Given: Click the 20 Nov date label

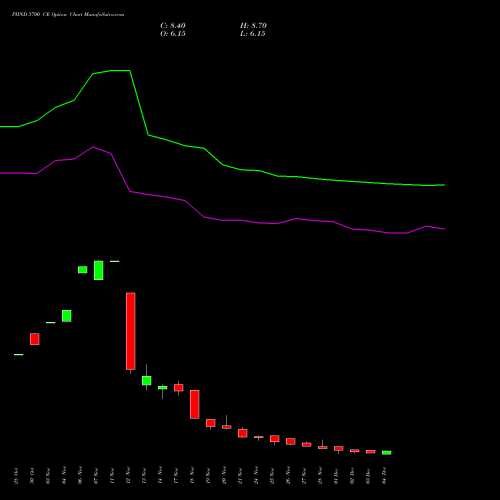Looking at the screenshot, I should point(224,476).
